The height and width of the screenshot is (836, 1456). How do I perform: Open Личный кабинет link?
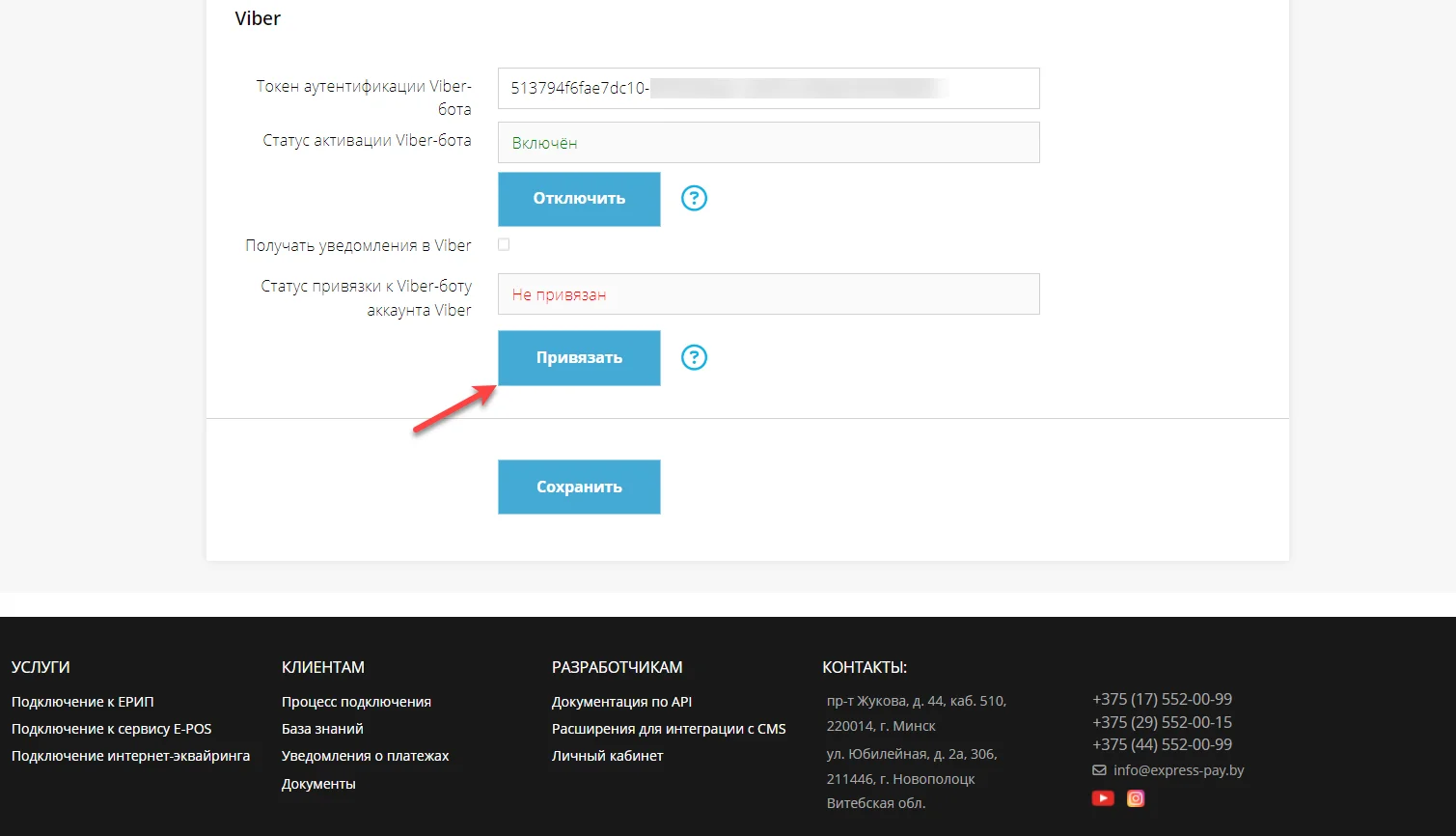click(608, 756)
